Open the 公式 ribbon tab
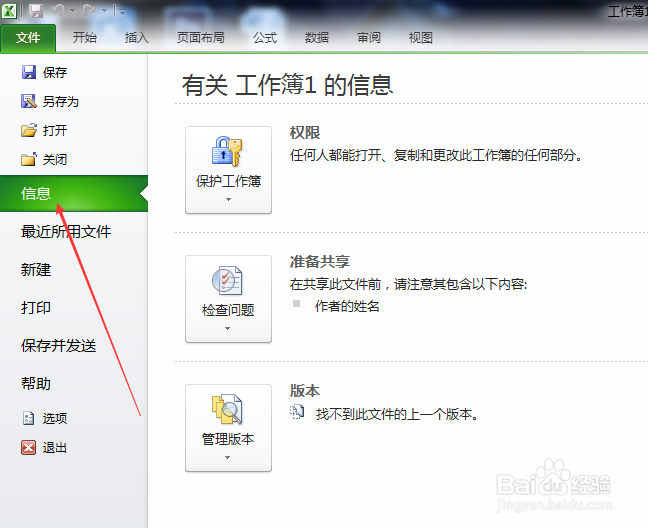This screenshot has height=528, width=648. tap(265, 38)
